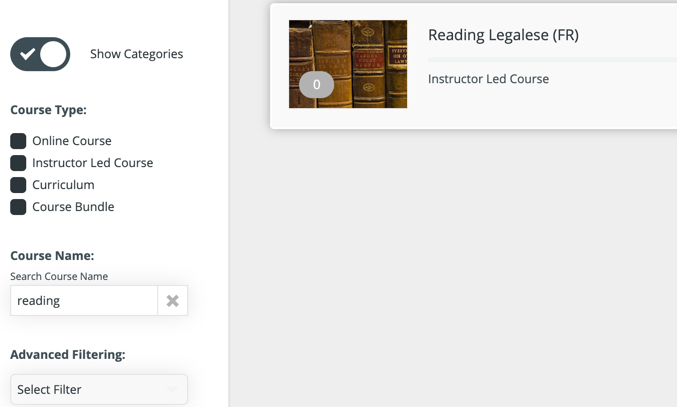Image resolution: width=677 pixels, height=407 pixels.
Task: Clear the course name search with X
Action: (x=172, y=300)
